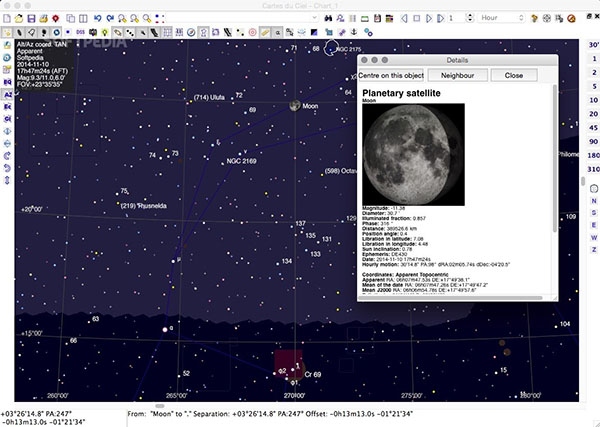Click the Moon image in Details
Viewport: 600px width, 427px height.
[413, 154]
